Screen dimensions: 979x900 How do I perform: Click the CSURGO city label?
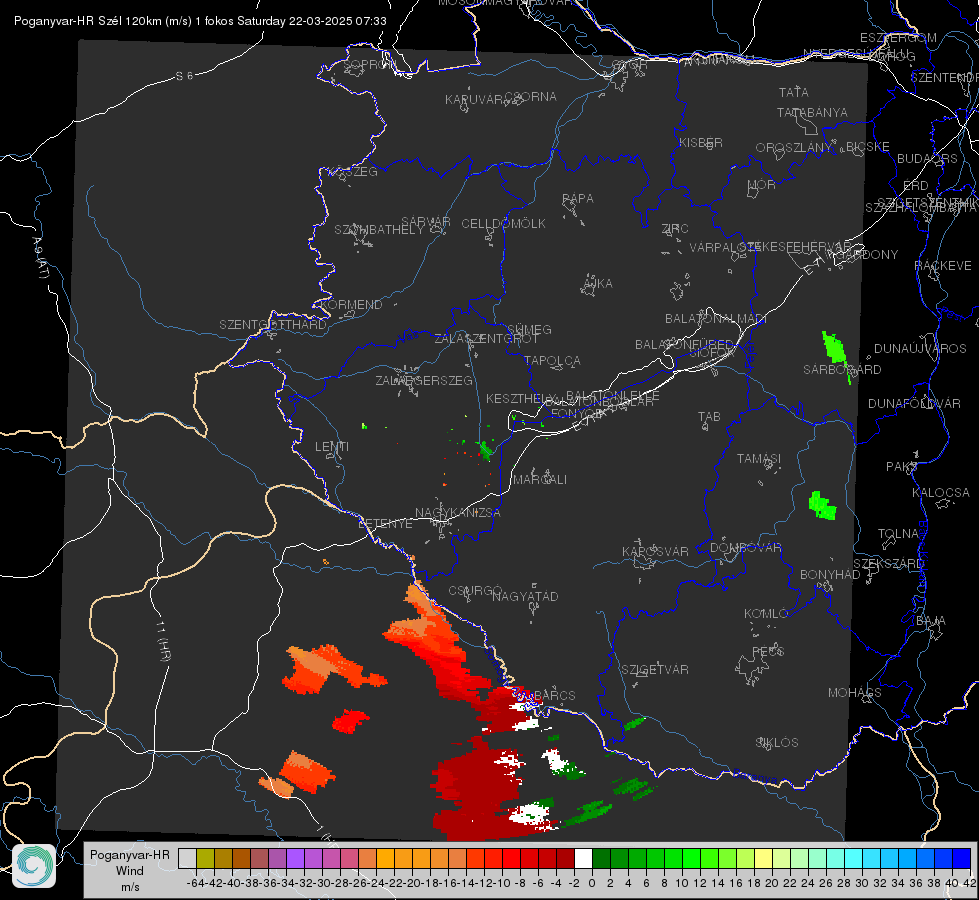[x=475, y=591]
